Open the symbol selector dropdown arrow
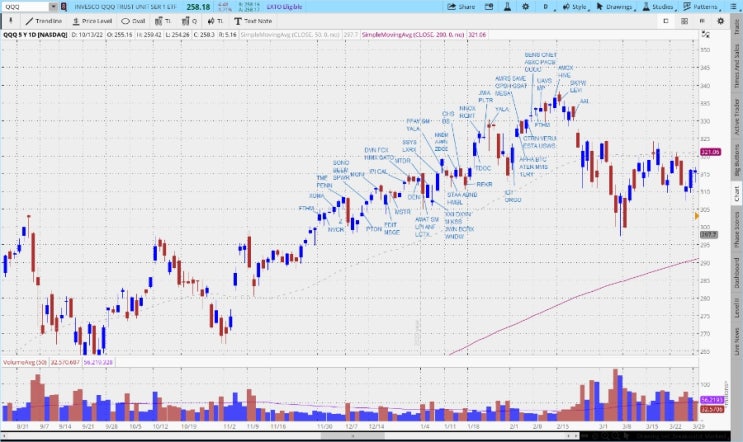 click(53, 7)
